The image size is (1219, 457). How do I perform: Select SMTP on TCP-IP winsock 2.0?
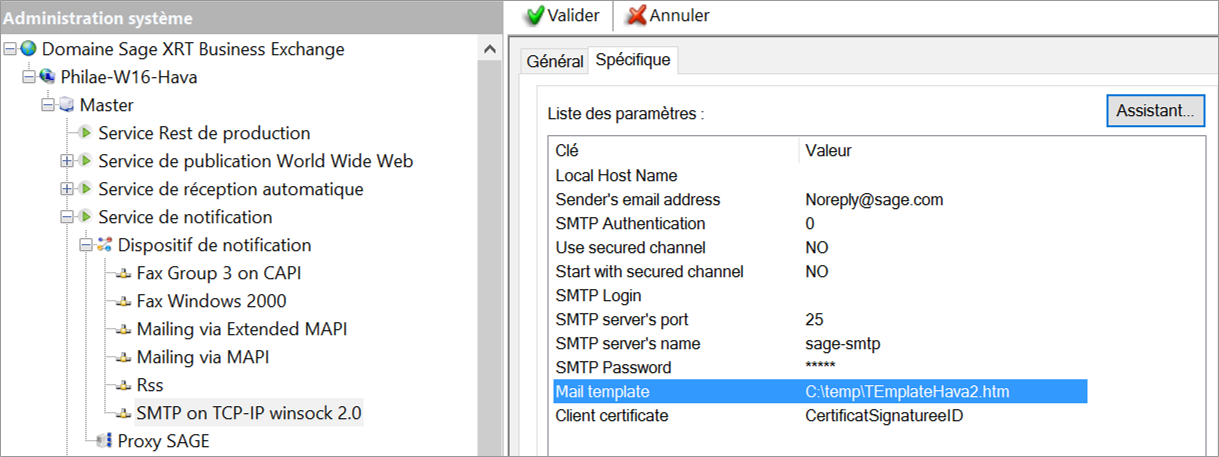point(249,413)
